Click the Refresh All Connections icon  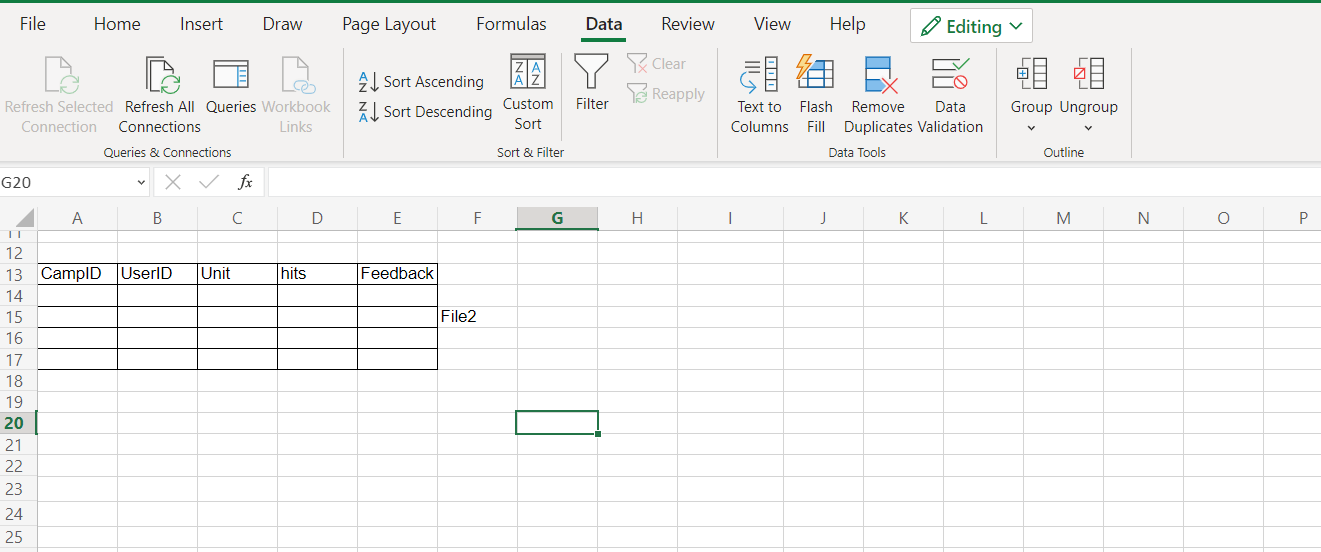(162, 76)
